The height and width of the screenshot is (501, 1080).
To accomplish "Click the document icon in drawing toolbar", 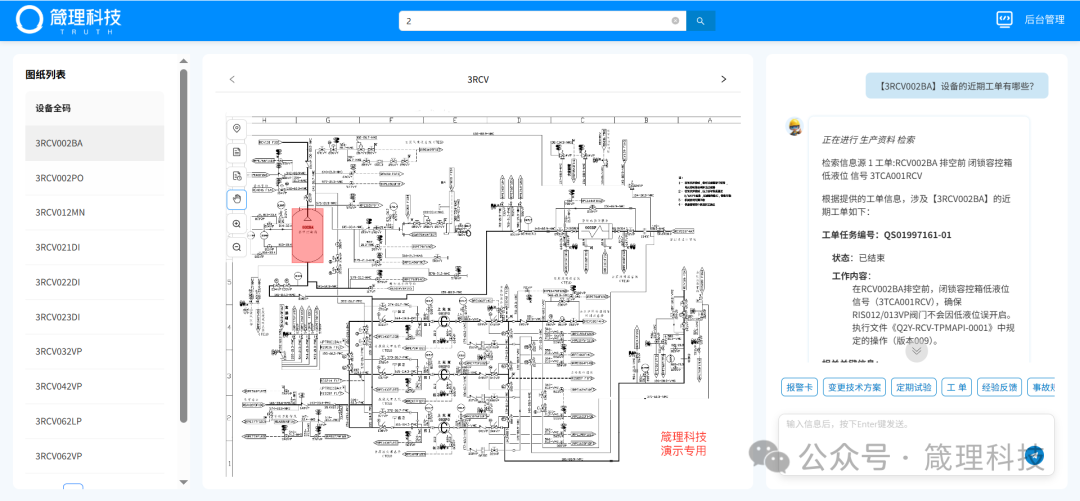I will [237, 152].
